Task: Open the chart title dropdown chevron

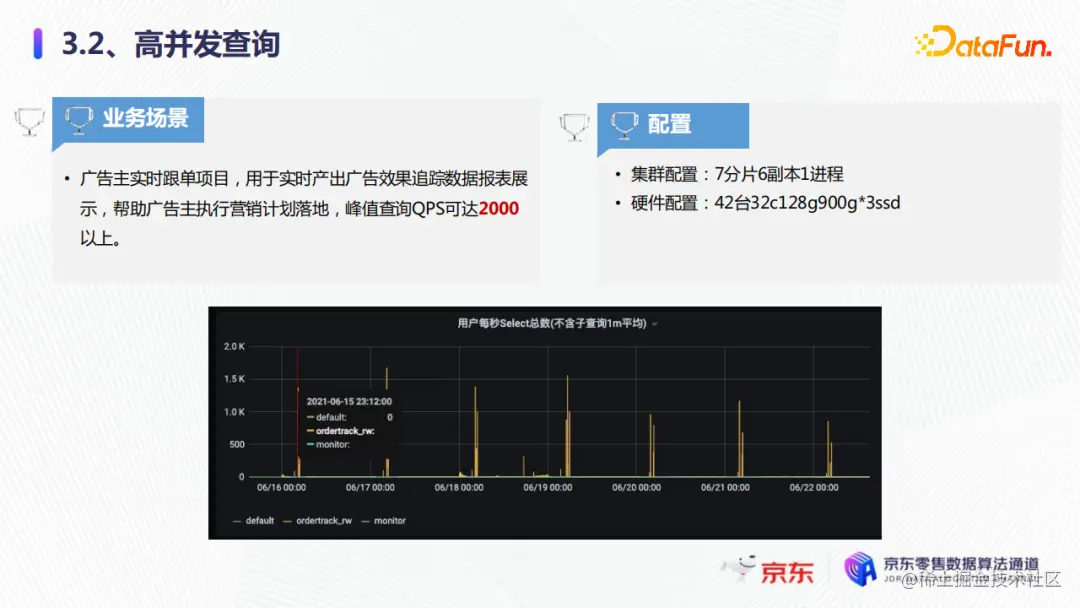Action: [x=654, y=324]
